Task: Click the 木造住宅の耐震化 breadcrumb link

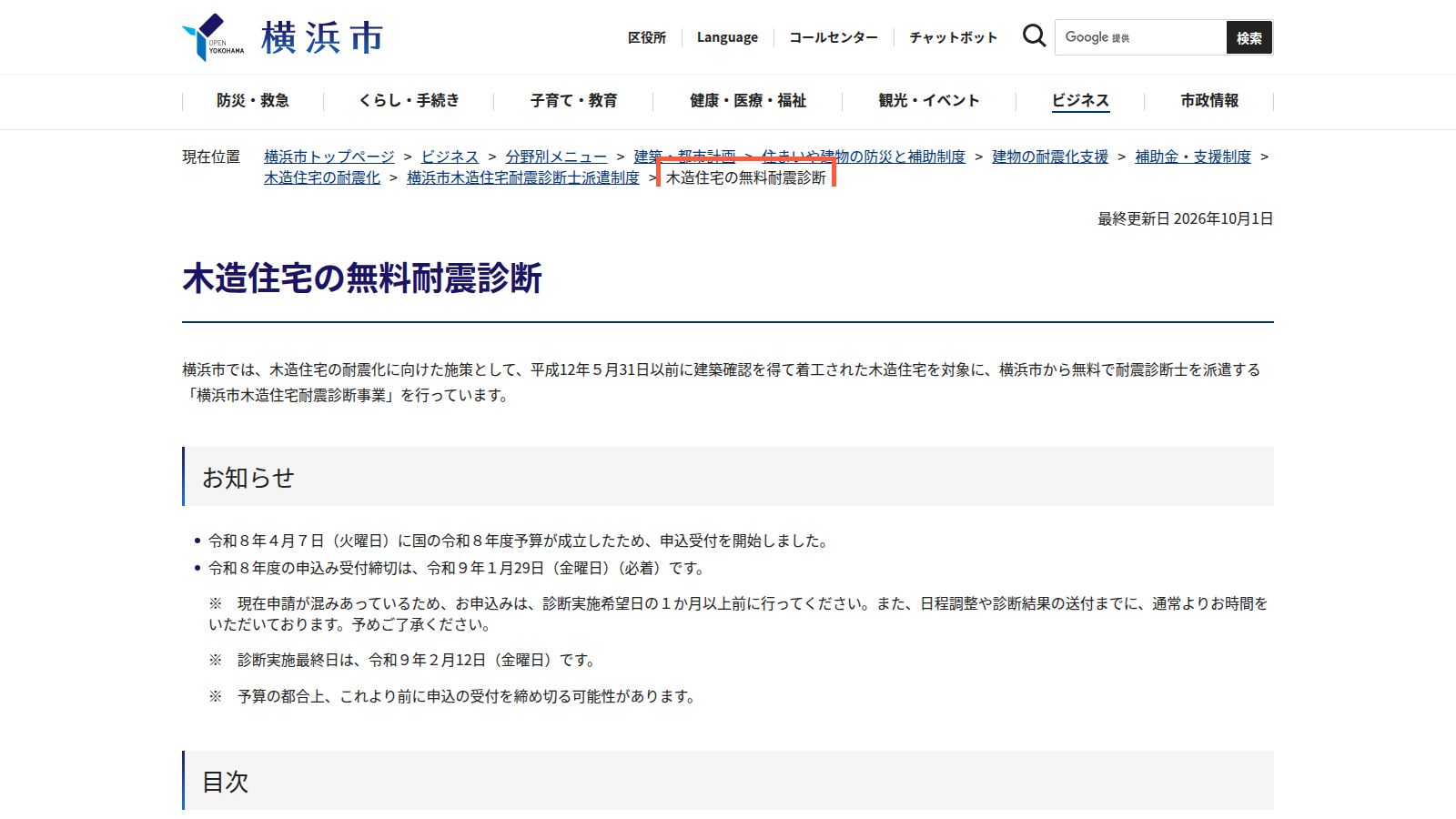Action: [x=322, y=177]
